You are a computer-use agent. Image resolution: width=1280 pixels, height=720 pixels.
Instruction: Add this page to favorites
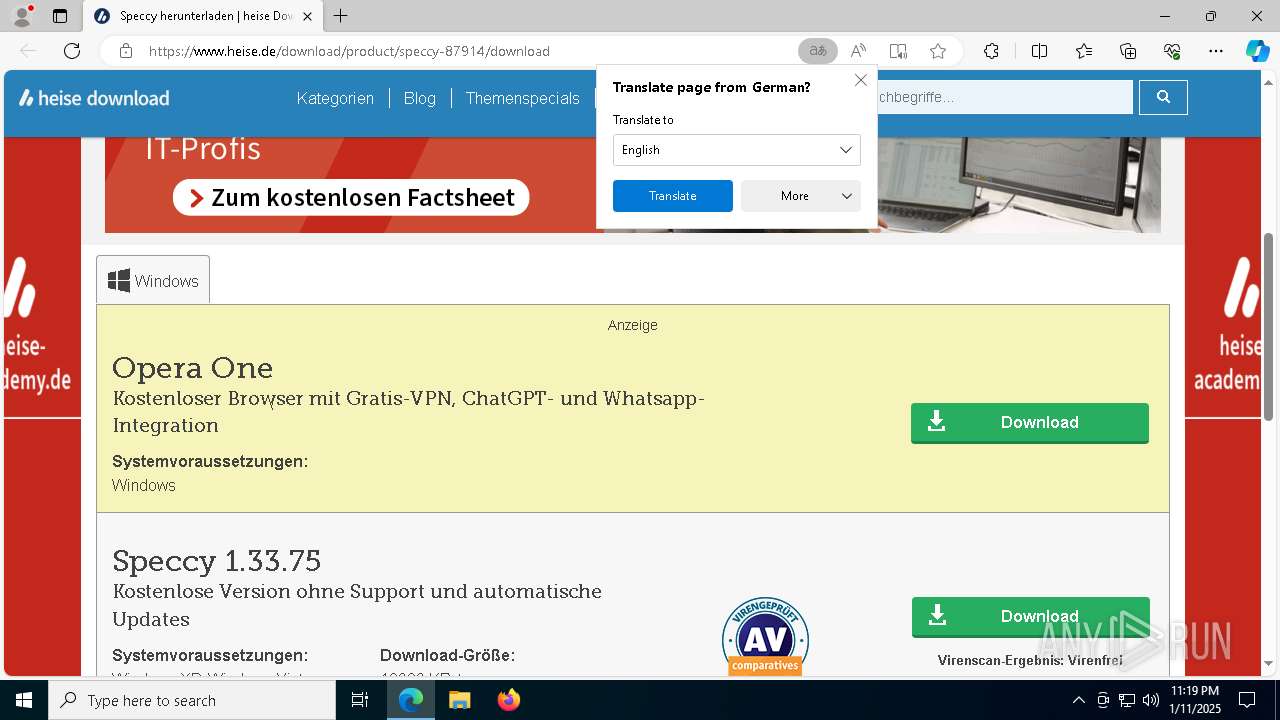pos(938,51)
